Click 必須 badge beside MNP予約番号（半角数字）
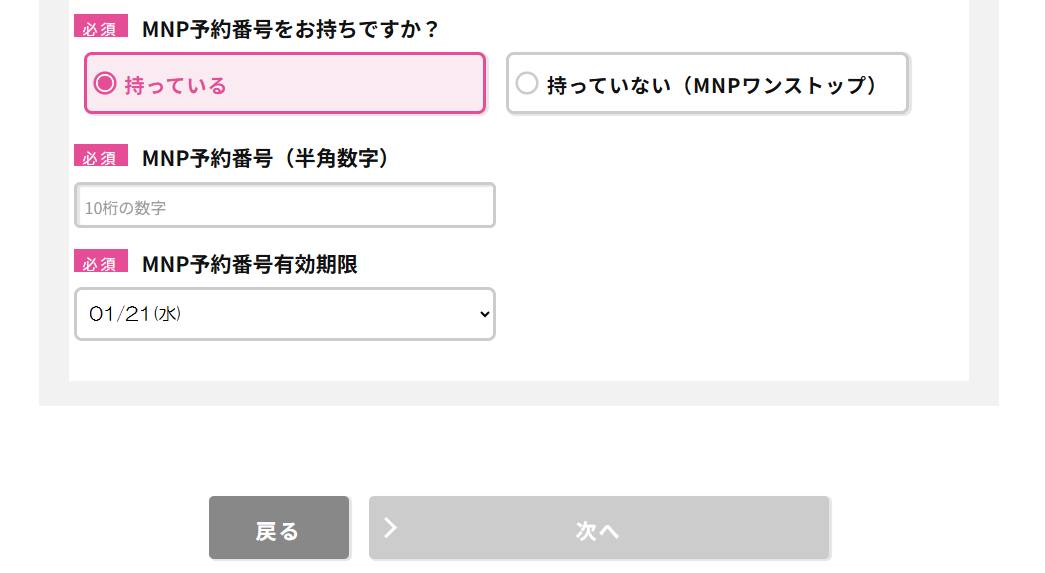 click(100, 157)
